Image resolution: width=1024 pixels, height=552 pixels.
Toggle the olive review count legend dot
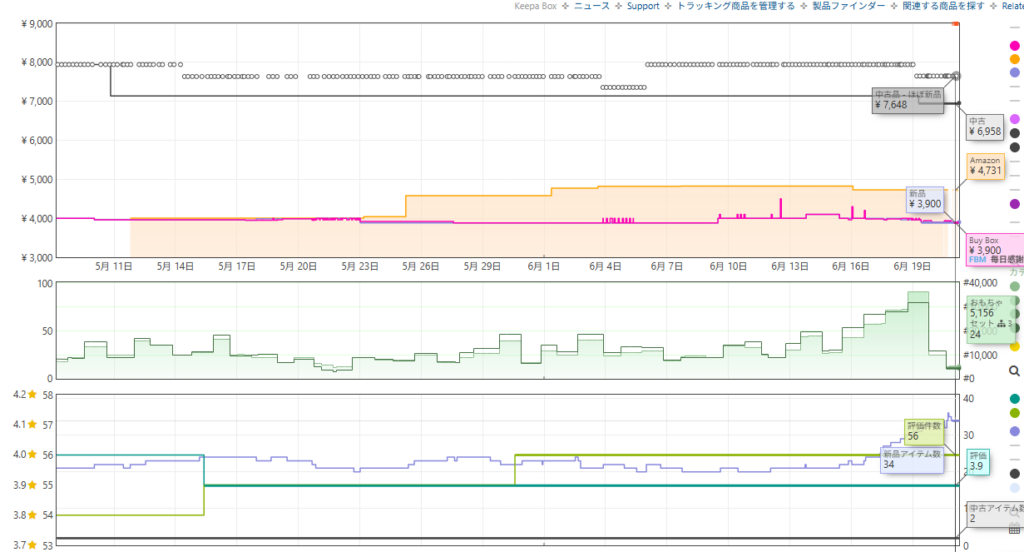pos(1014,413)
